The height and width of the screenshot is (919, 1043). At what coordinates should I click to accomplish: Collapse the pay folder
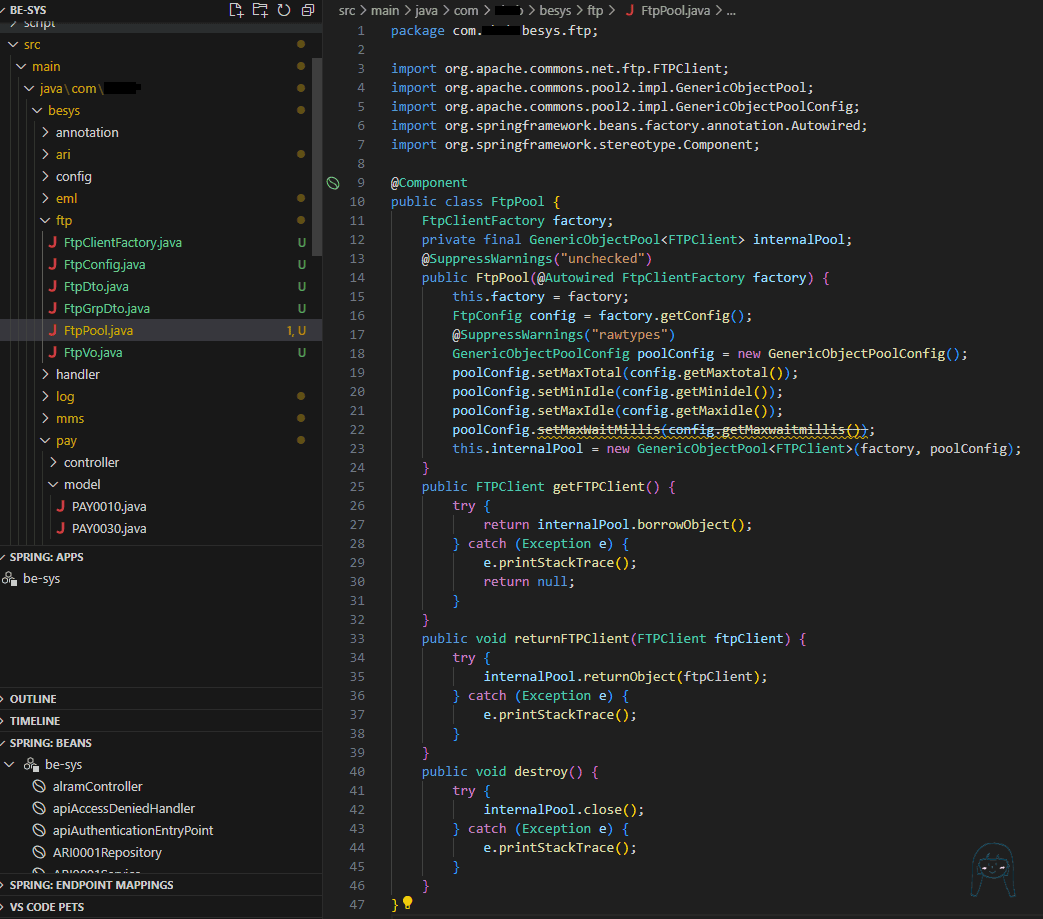click(x=45, y=440)
